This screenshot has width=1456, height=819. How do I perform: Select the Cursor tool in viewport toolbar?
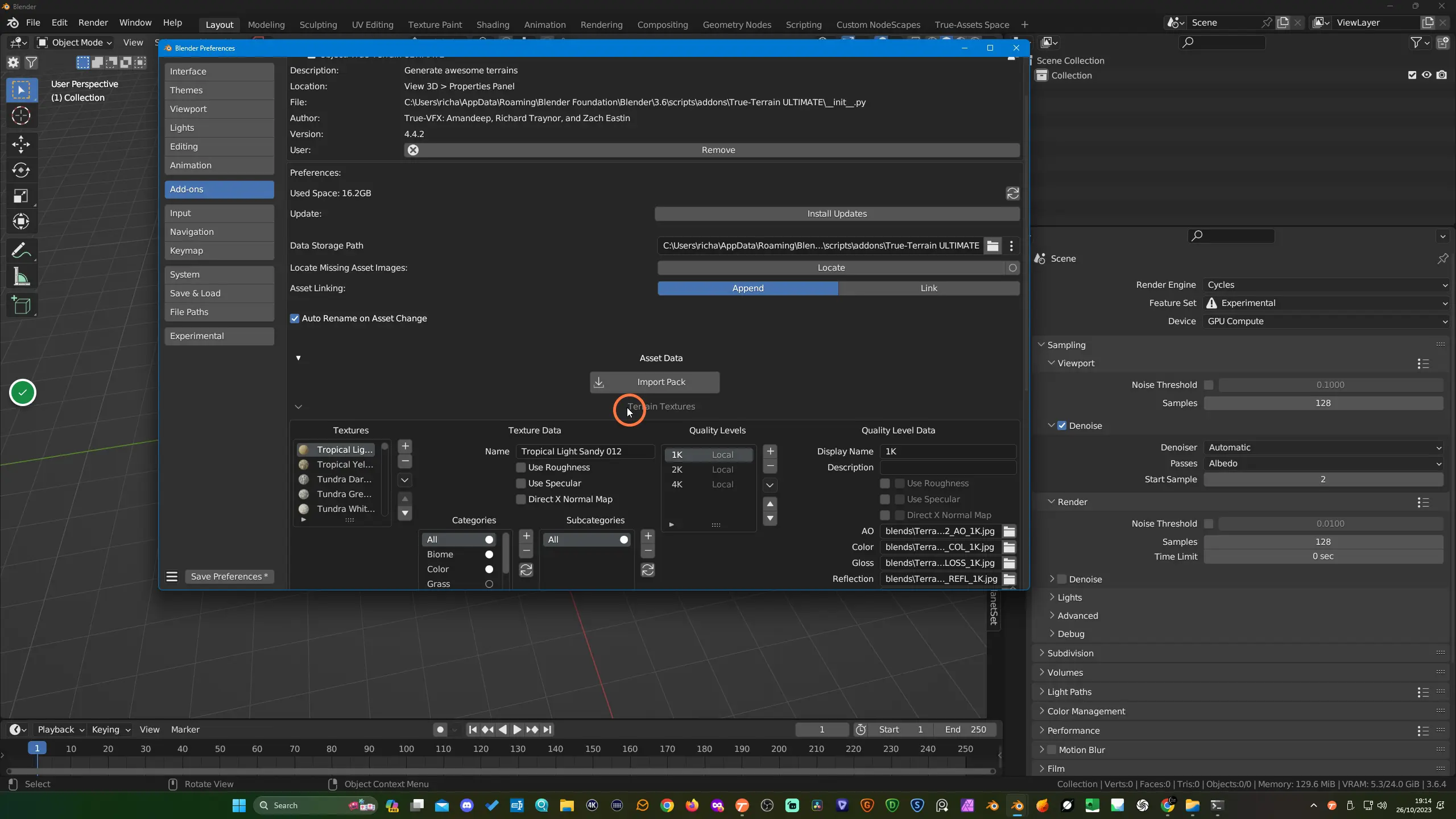(21, 116)
